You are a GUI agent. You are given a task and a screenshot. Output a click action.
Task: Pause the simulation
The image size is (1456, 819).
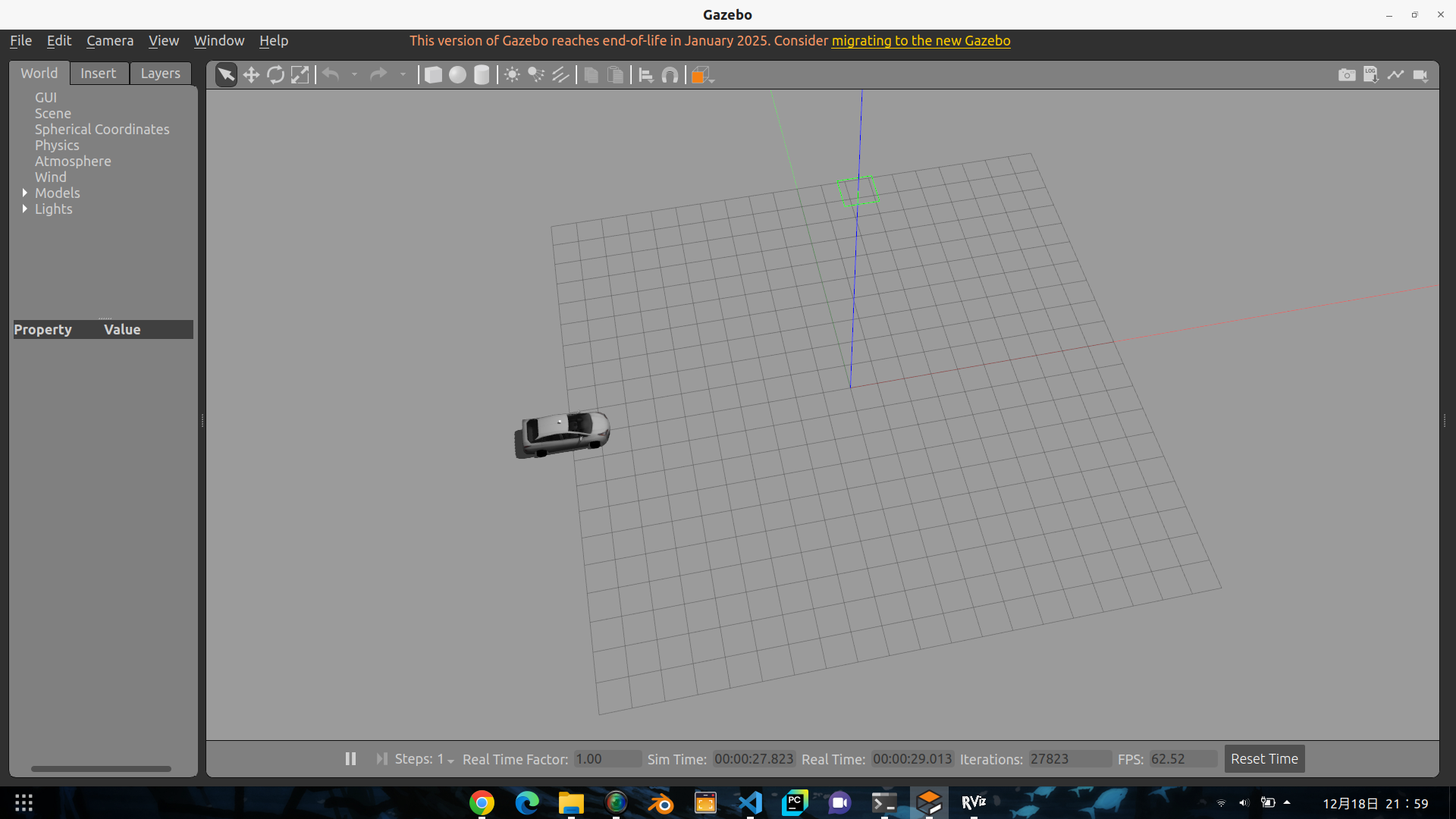(x=350, y=758)
